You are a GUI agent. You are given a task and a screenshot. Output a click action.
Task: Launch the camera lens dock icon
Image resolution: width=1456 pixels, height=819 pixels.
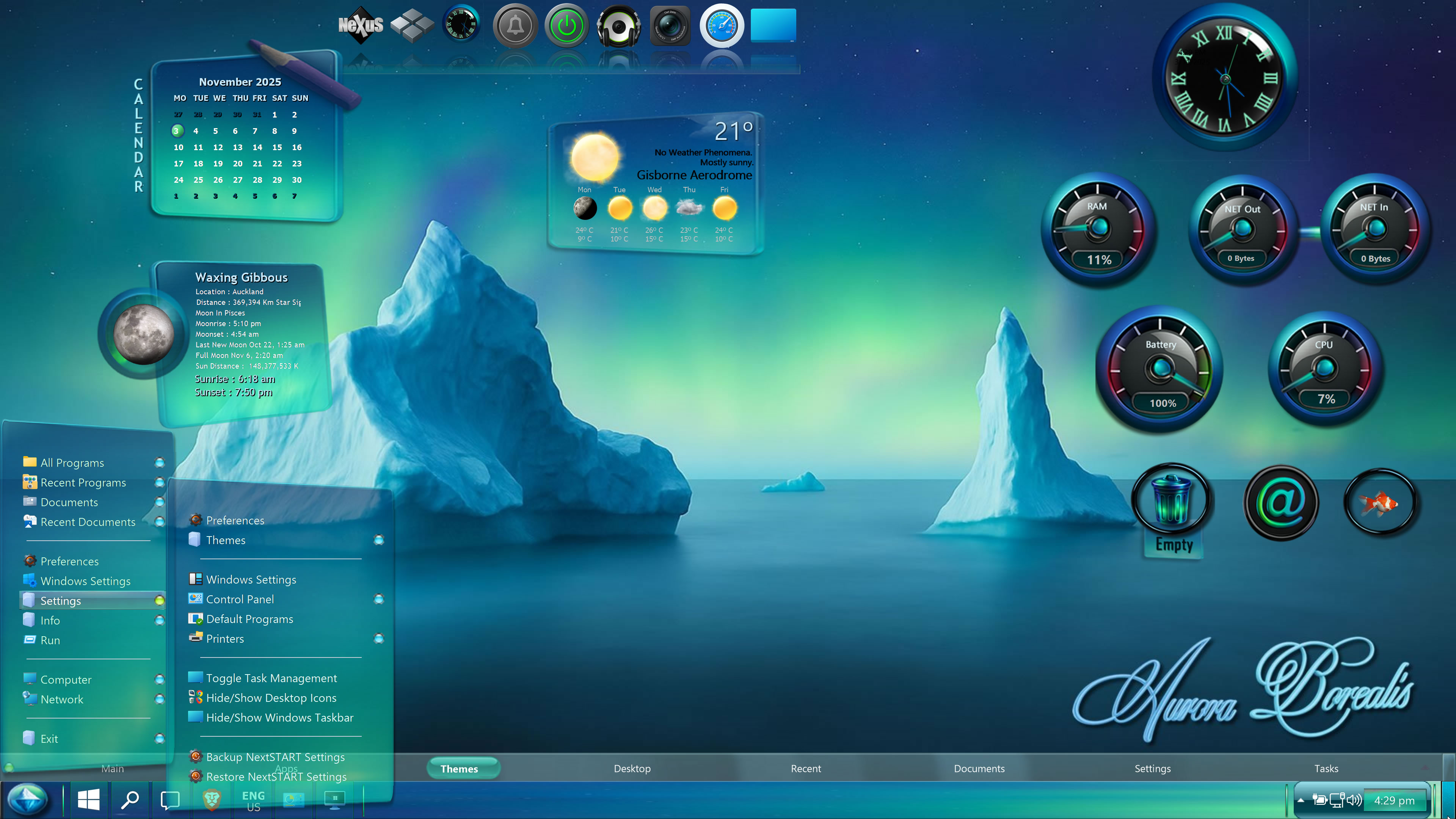[x=670, y=25]
